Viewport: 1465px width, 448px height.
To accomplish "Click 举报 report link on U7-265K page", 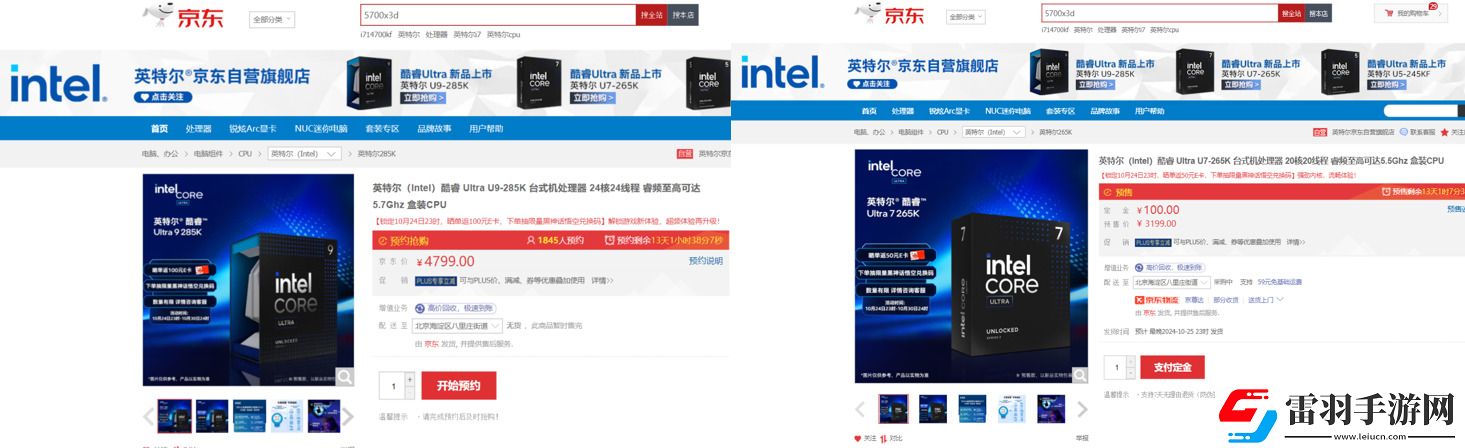I will point(1082,438).
